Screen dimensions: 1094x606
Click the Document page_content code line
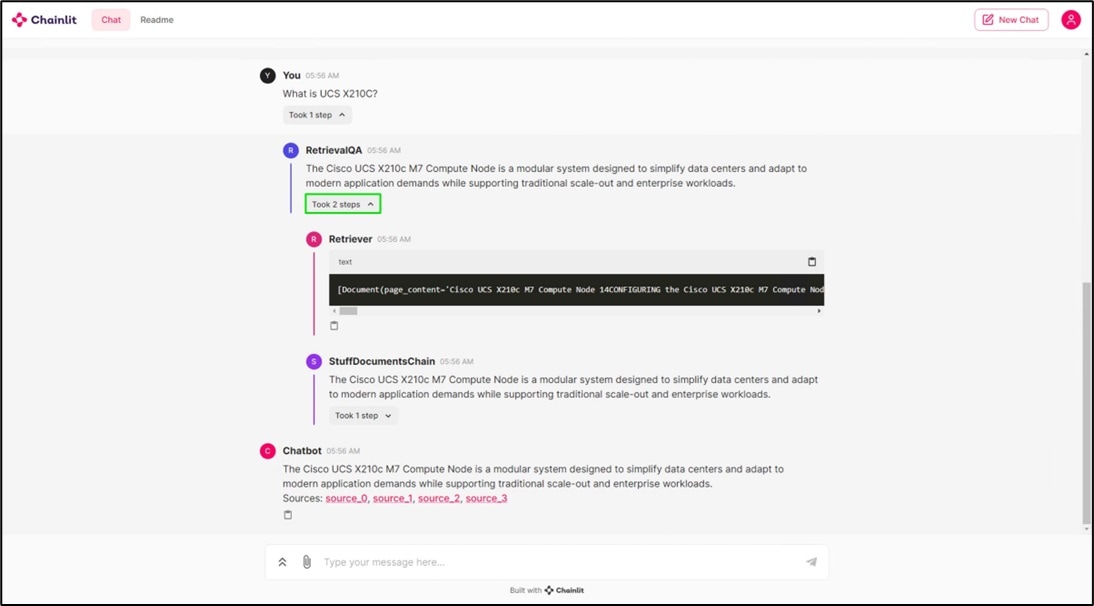[576, 289]
